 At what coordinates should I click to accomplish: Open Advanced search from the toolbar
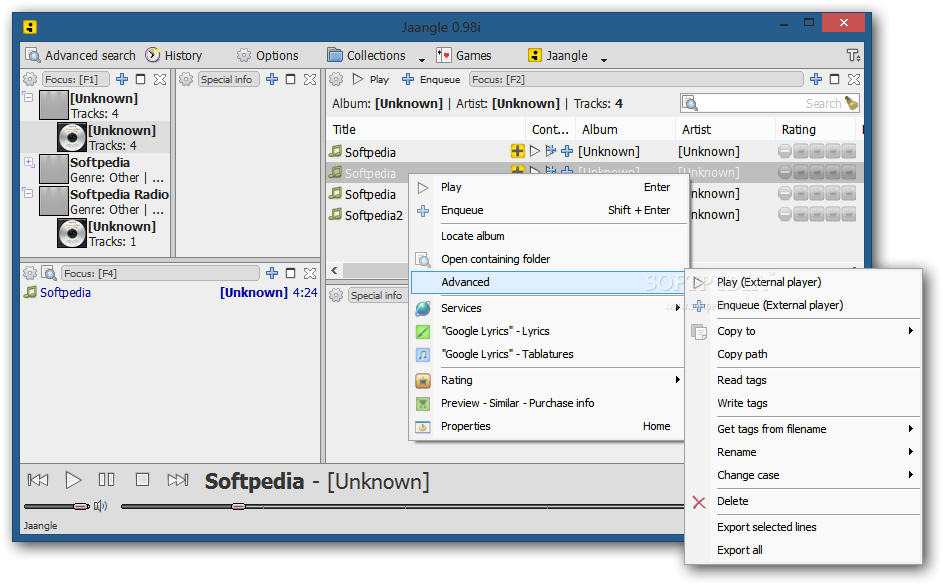coord(81,55)
